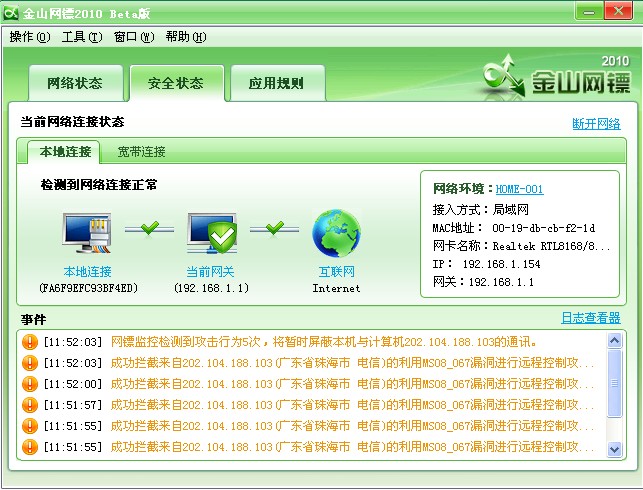
Task: Select the 11:51:57 intercepted attack event text
Action: pos(352,405)
